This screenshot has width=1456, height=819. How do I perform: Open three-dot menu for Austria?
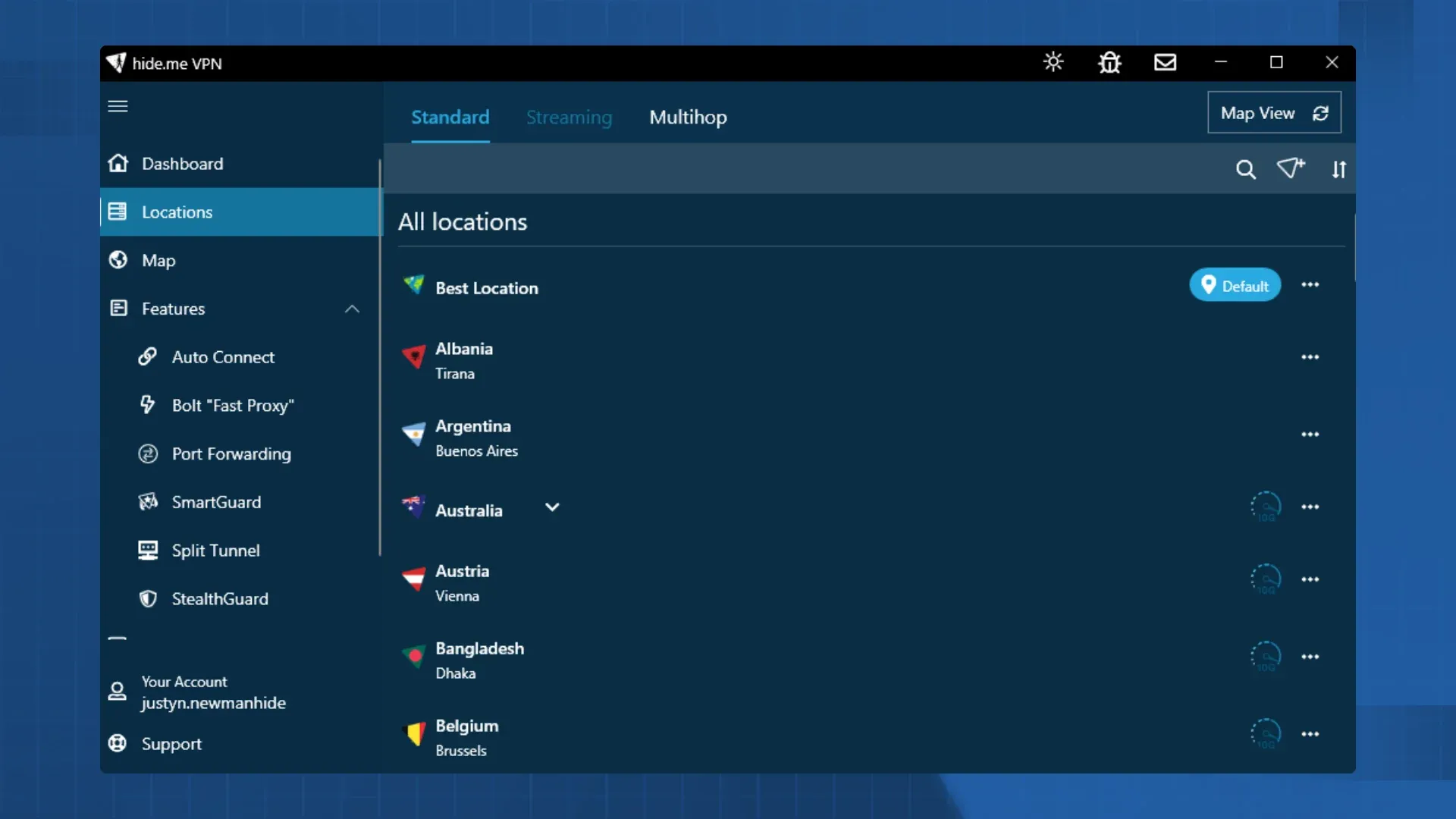click(x=1310, y=579)
